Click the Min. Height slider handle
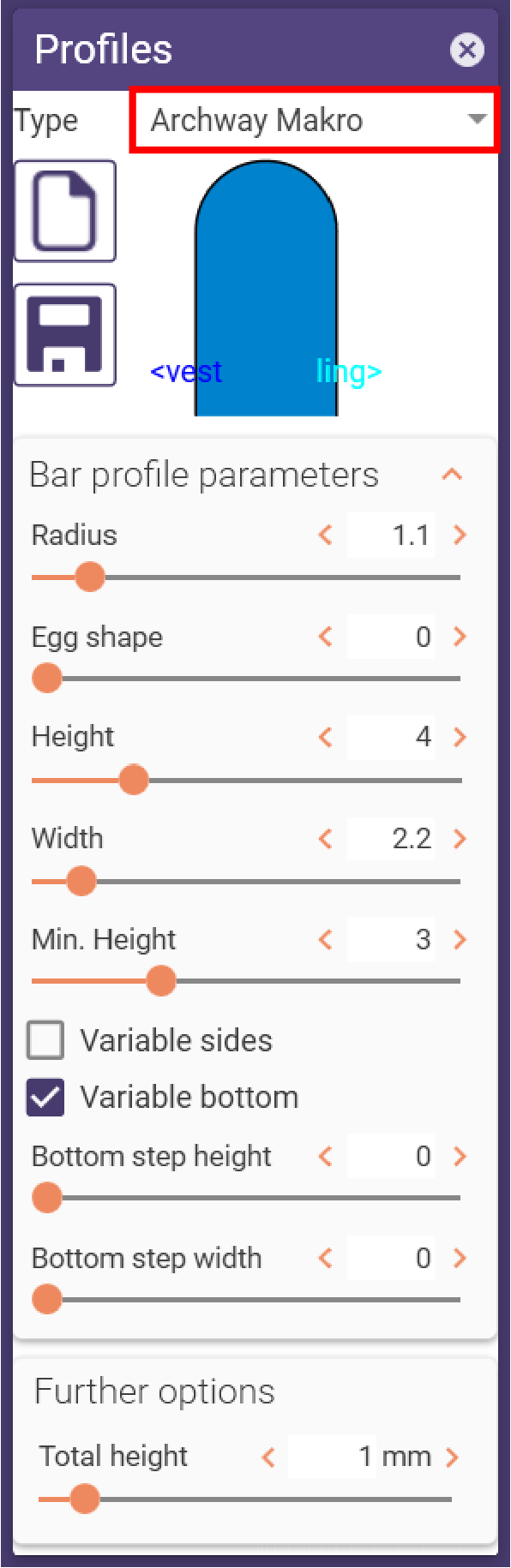 160,981
